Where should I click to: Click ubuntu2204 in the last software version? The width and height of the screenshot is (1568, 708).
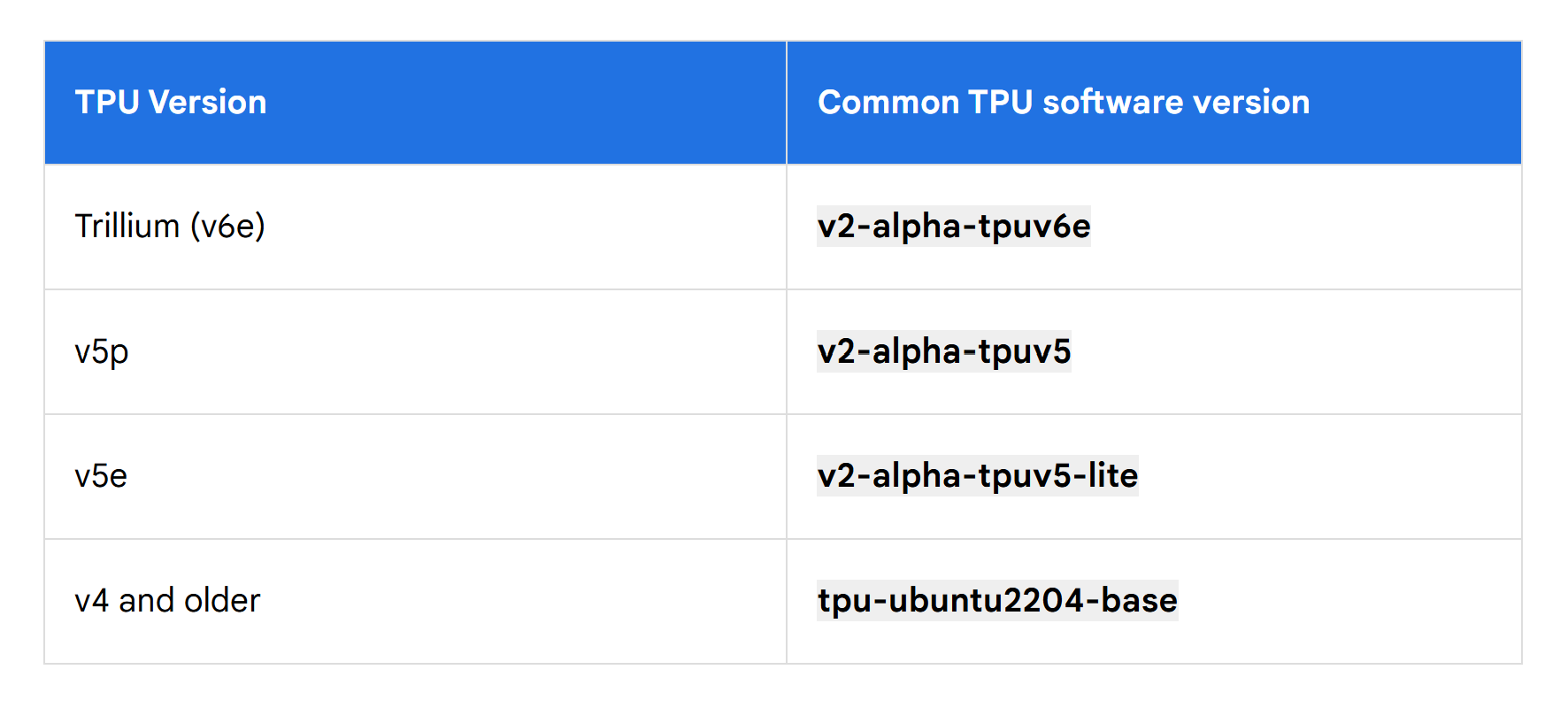pos(987,601)
